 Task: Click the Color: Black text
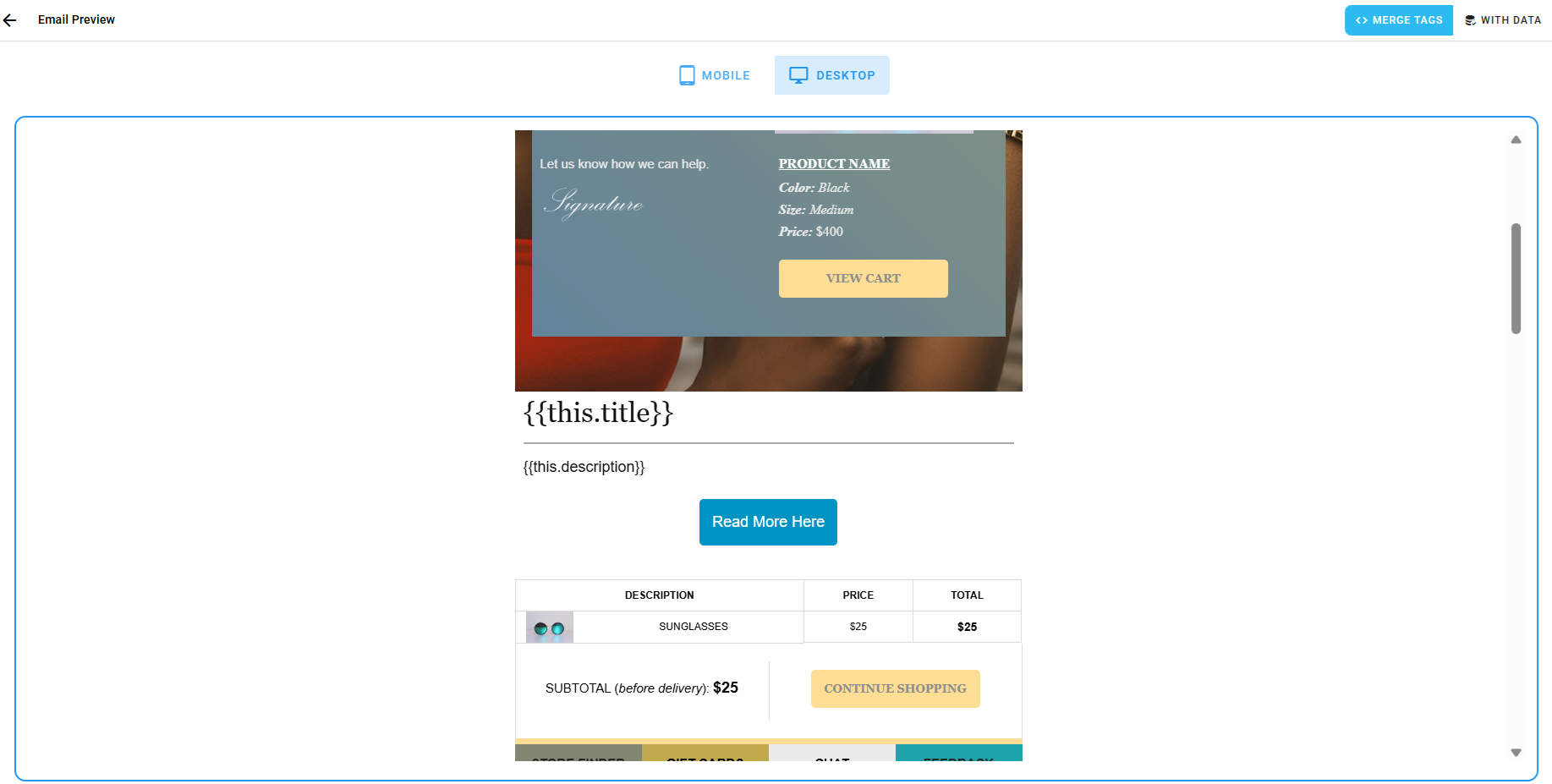pos(814,188)
